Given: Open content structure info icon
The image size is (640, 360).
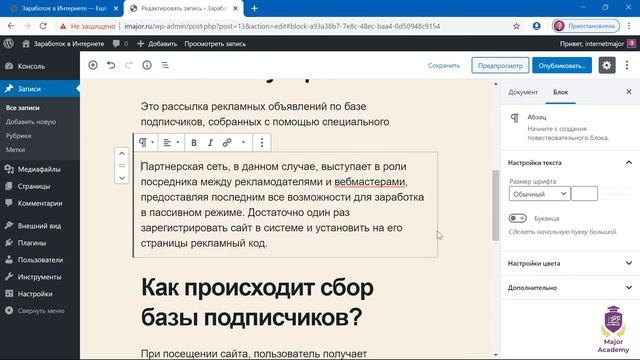Looking at the screenshot, I should pyautogui.click(x=147, y=65).
